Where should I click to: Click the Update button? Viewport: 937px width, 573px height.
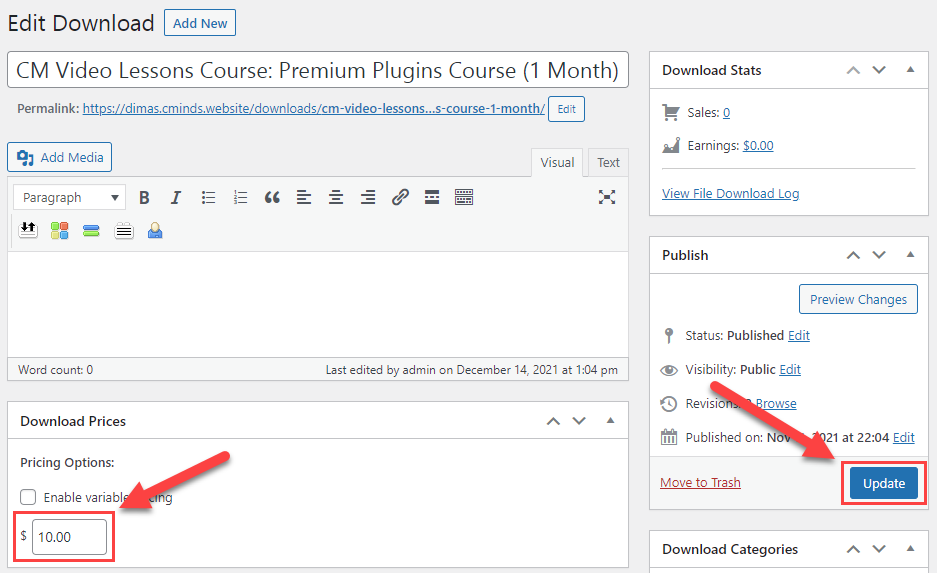884,483
